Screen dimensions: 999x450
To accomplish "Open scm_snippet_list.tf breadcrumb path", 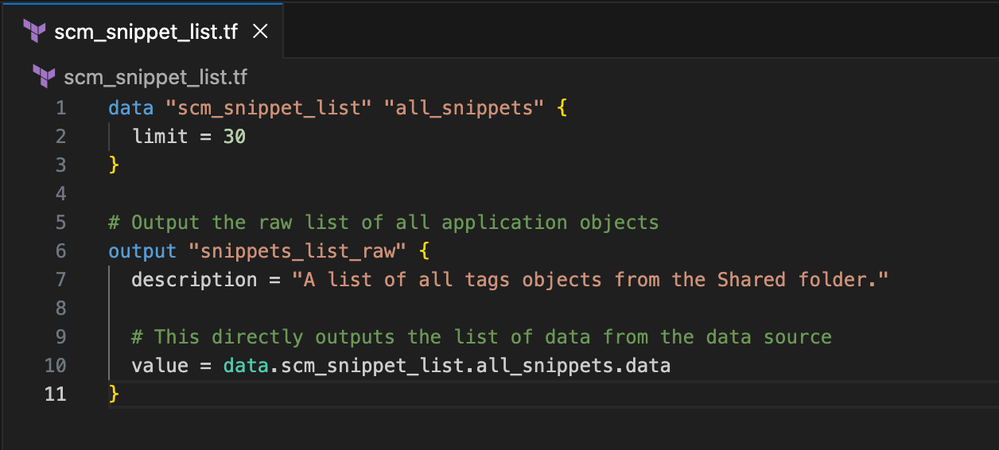I will tap(155, 77).
